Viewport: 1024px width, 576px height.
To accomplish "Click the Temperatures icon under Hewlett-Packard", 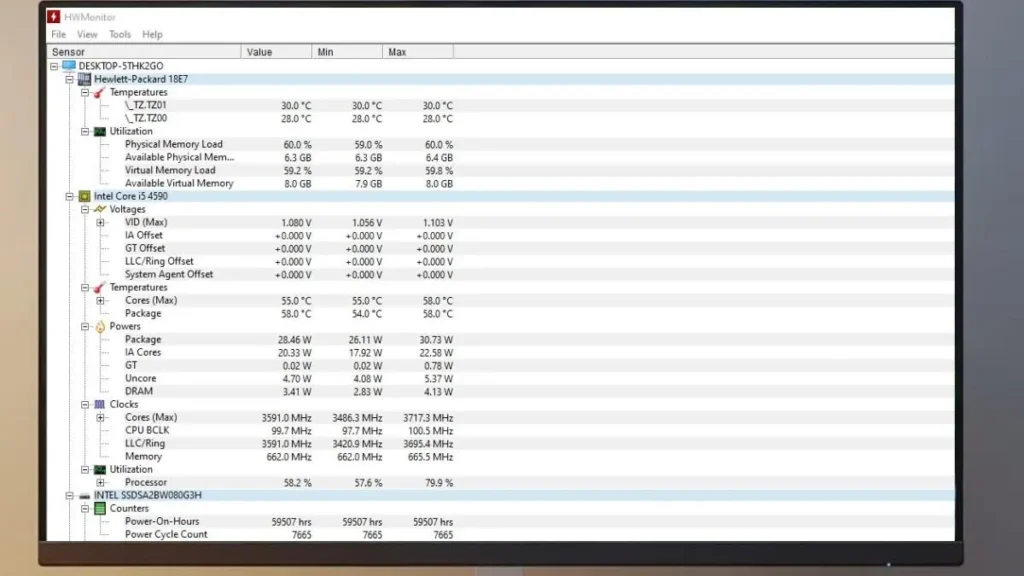I will (100, 92).
